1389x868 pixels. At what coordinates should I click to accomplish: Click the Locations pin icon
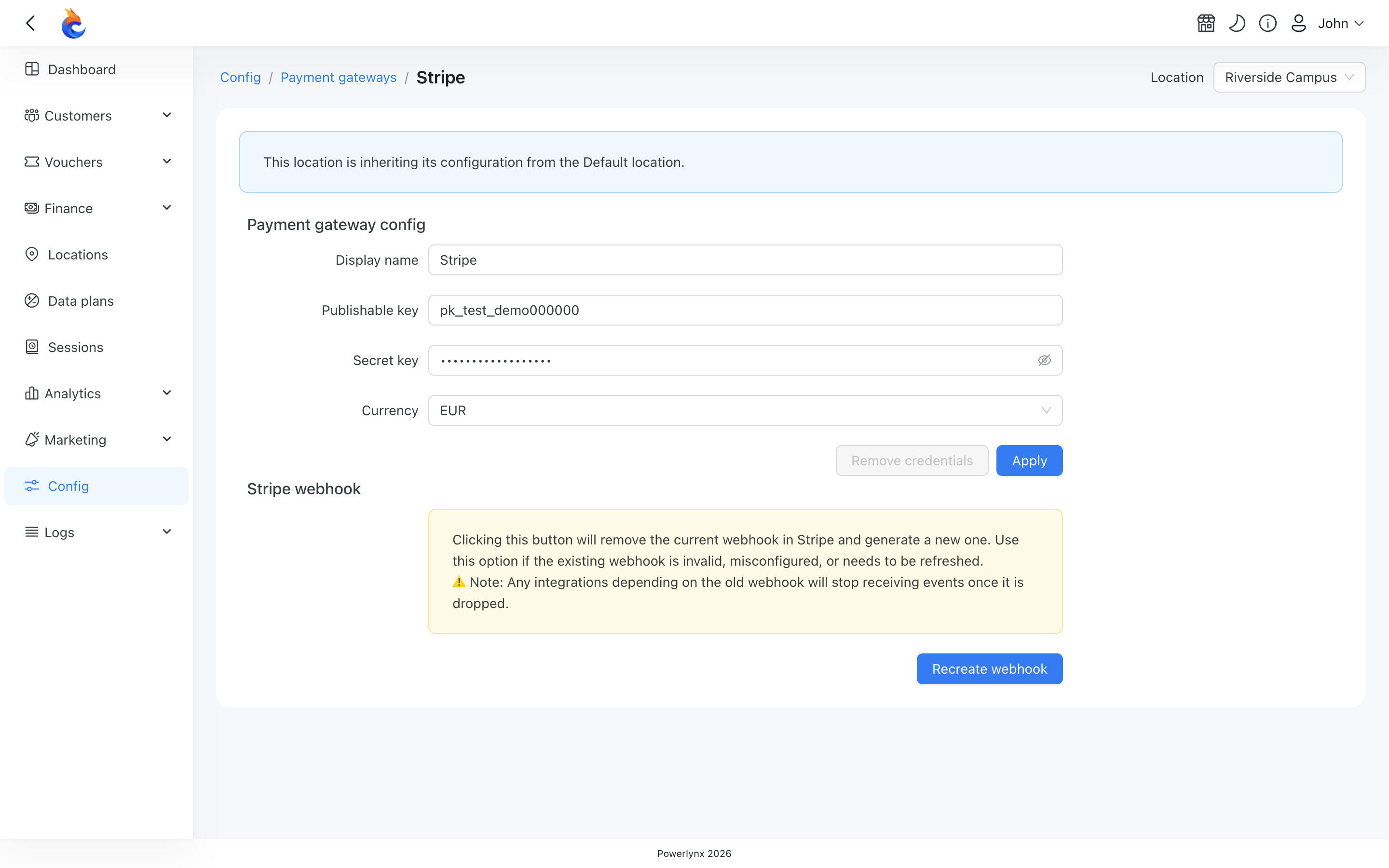[31, 254]
